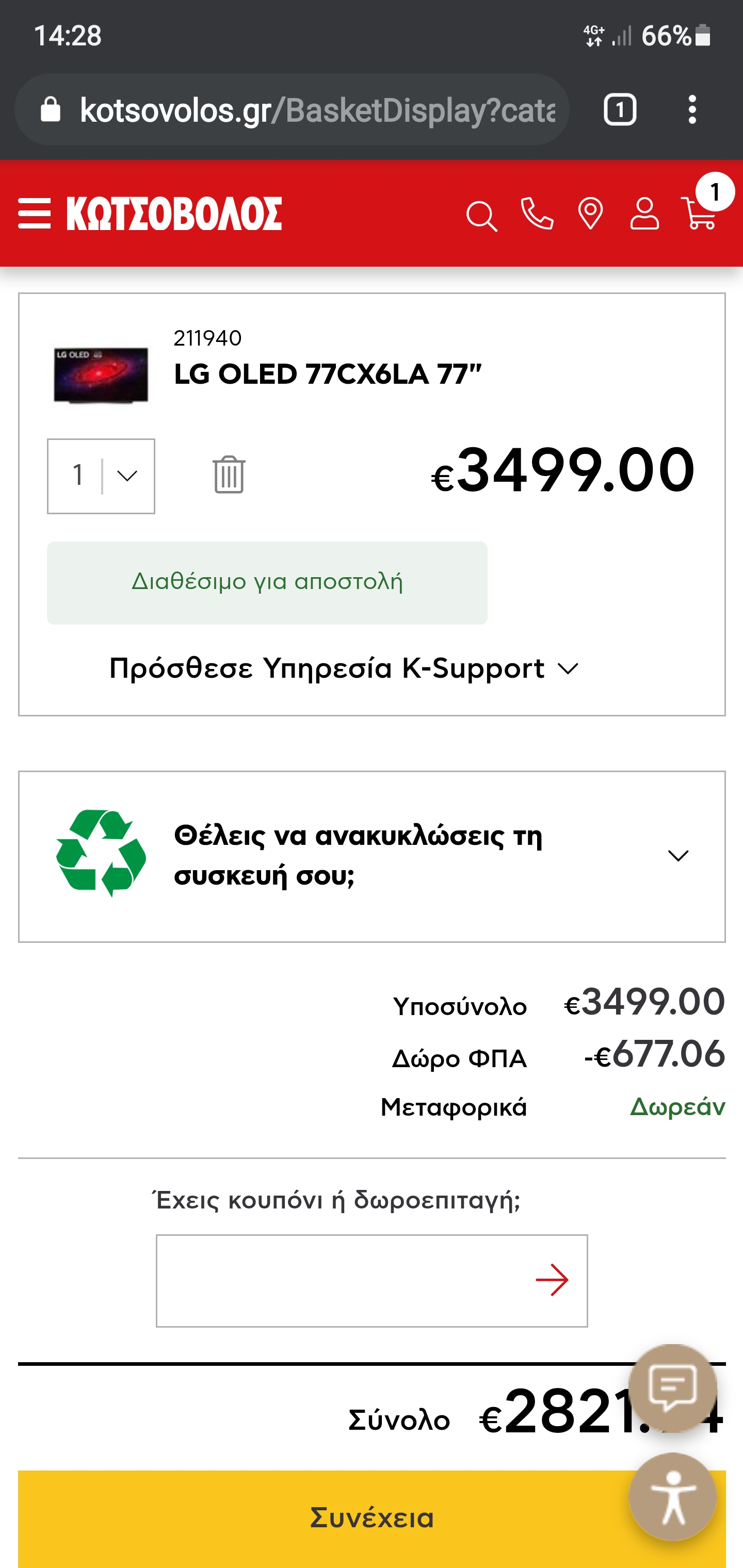The image size is (743, 1568).
Task: Open the quantity dropdown
Action: (101, 476)
